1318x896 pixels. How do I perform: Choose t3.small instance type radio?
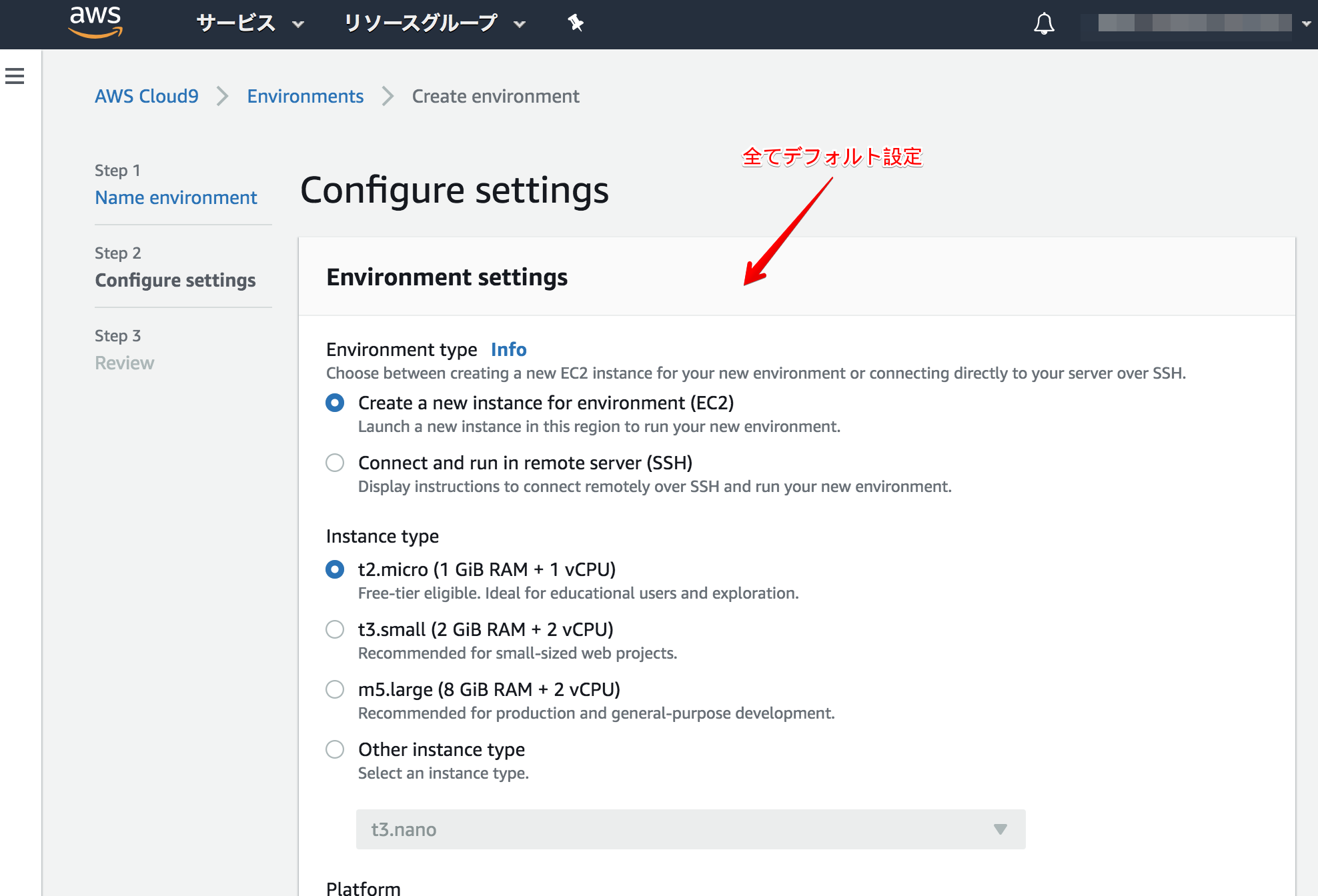coord(335,629)
